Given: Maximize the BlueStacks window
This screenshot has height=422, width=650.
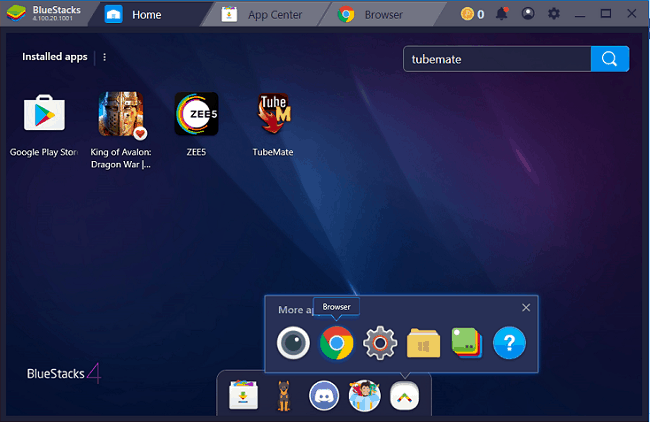Looking at the screenshot, I should pyautogui.click(x=606, y=14).
